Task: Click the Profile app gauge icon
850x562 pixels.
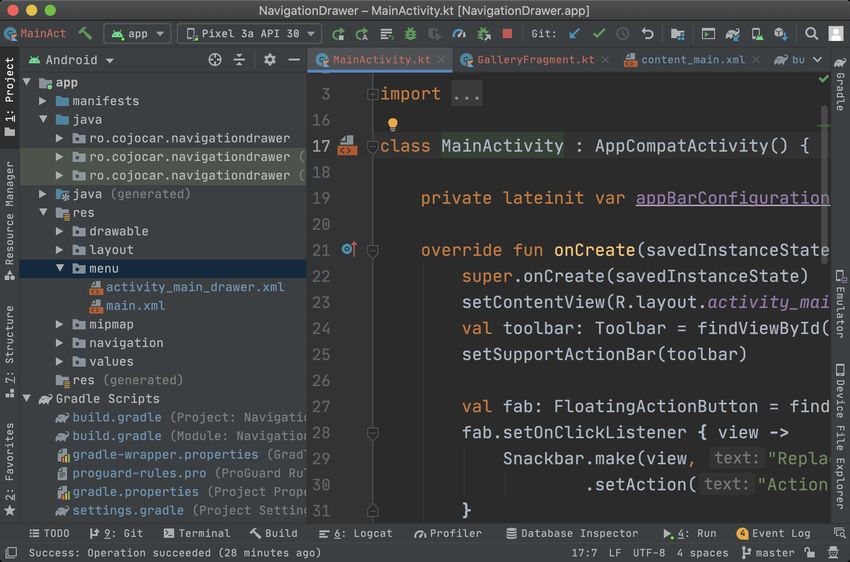Action: [459, 34]
